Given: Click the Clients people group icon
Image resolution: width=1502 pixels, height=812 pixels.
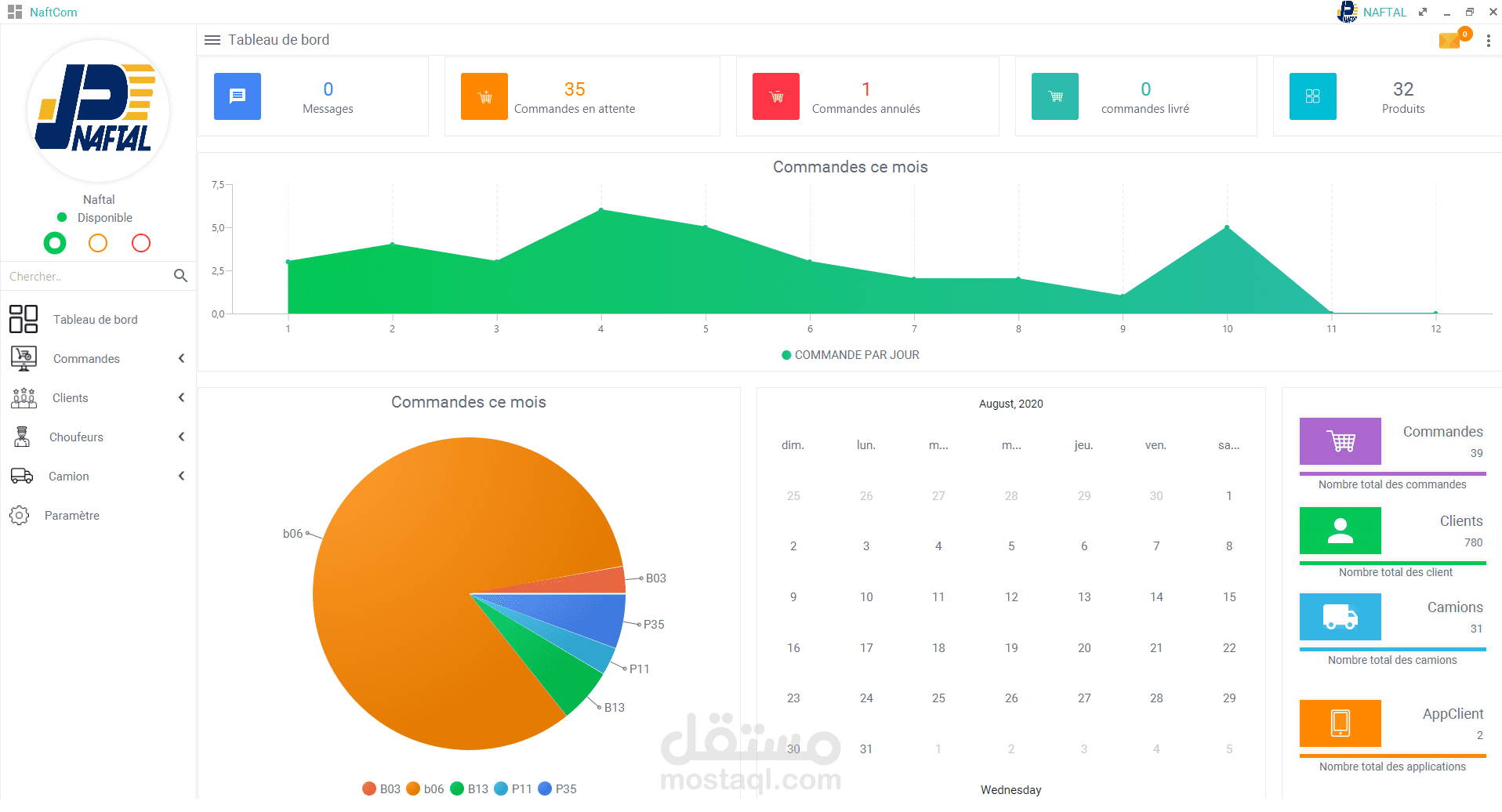Looking at the screenshot, I should pyautogui.click(x=24, y=398).
